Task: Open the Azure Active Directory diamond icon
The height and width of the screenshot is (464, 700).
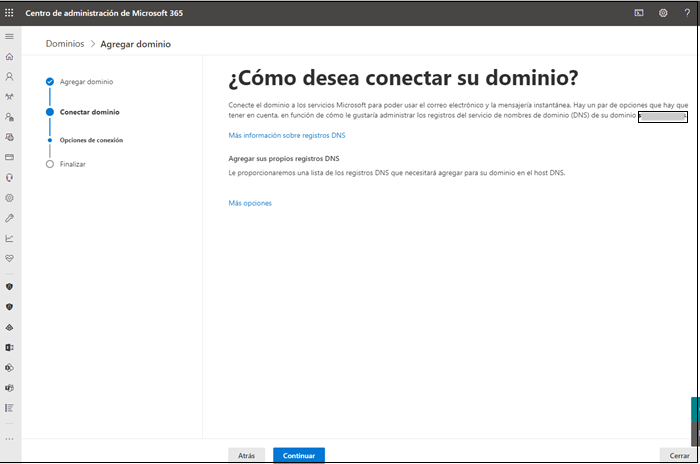Action: (9, 327)
